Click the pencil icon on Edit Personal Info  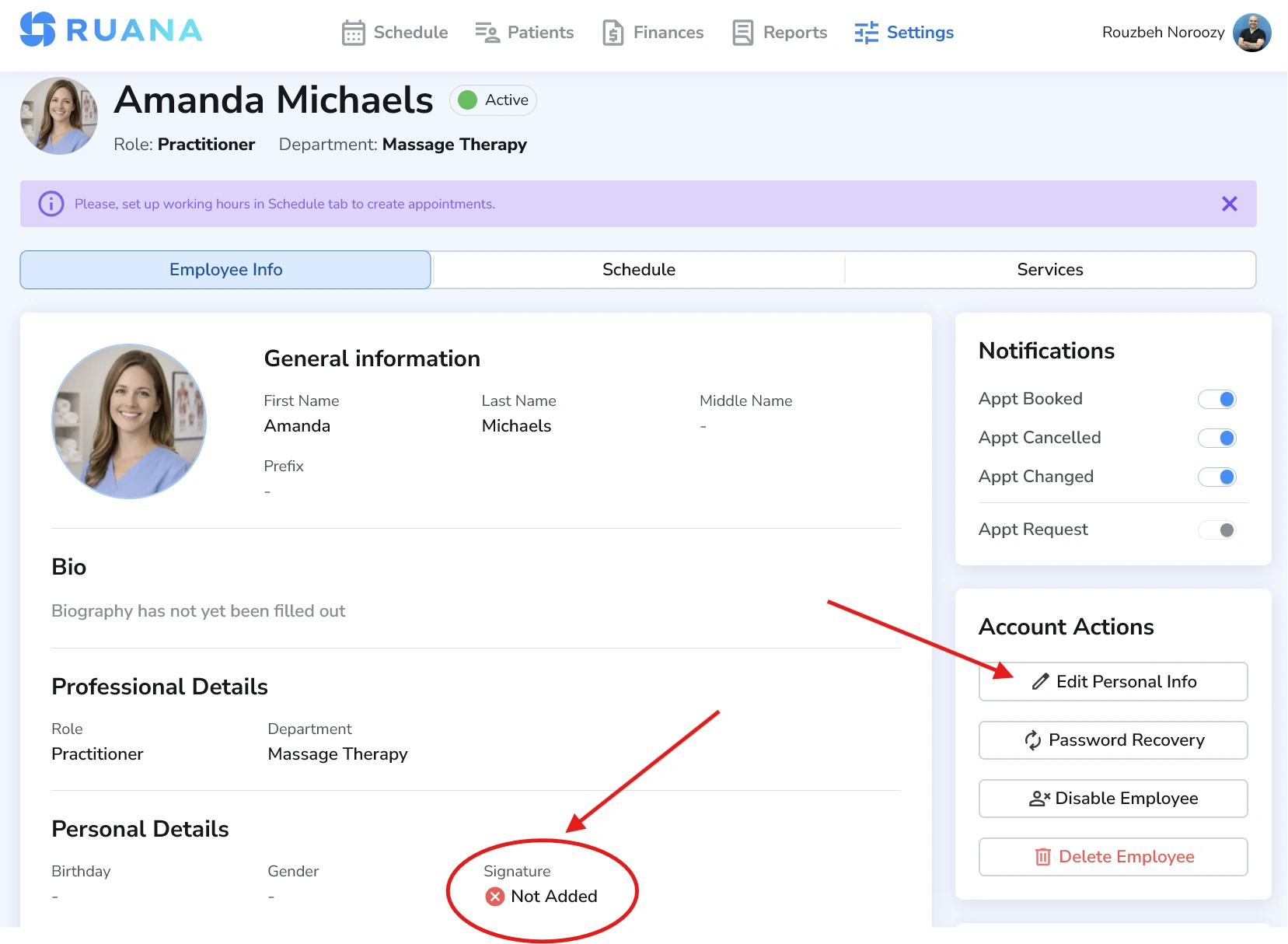(x=1039, y=681)
